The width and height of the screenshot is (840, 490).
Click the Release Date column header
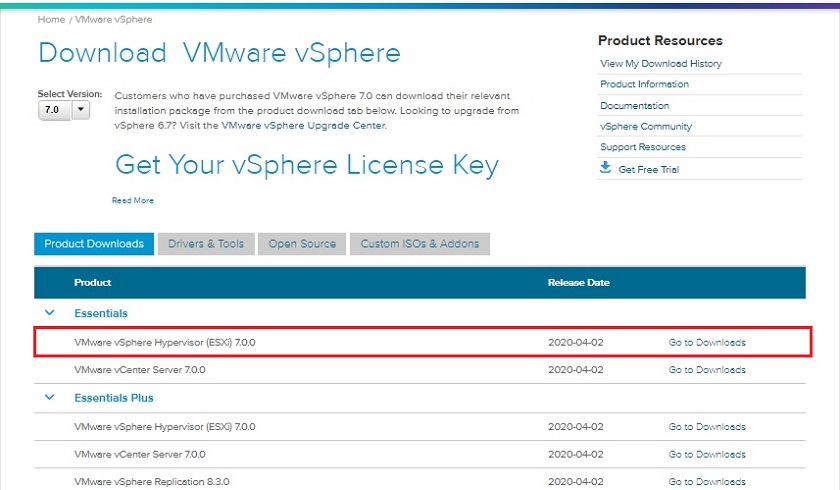tap(579, 282)
